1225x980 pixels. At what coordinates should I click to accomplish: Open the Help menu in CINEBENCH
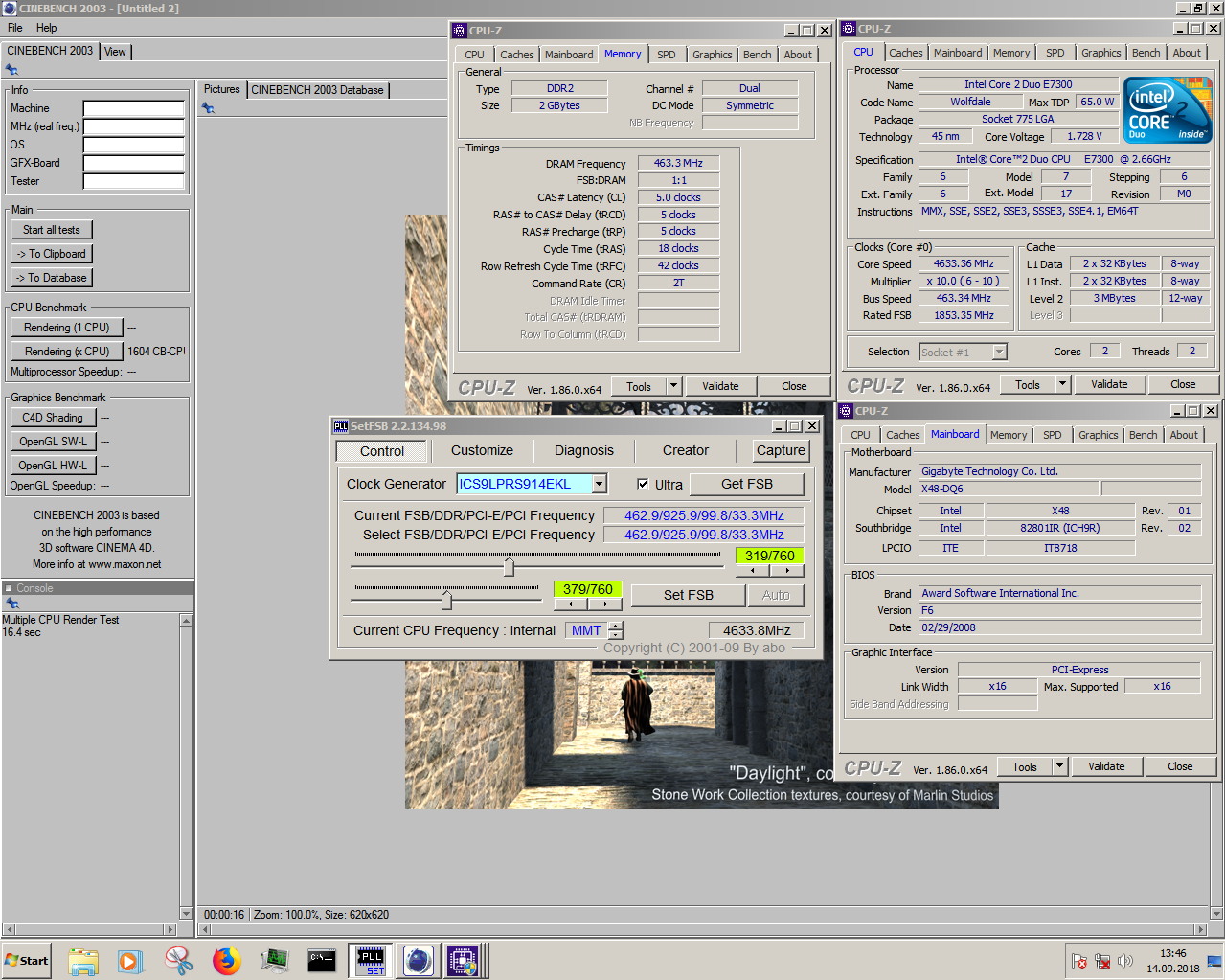coord(46,28)
